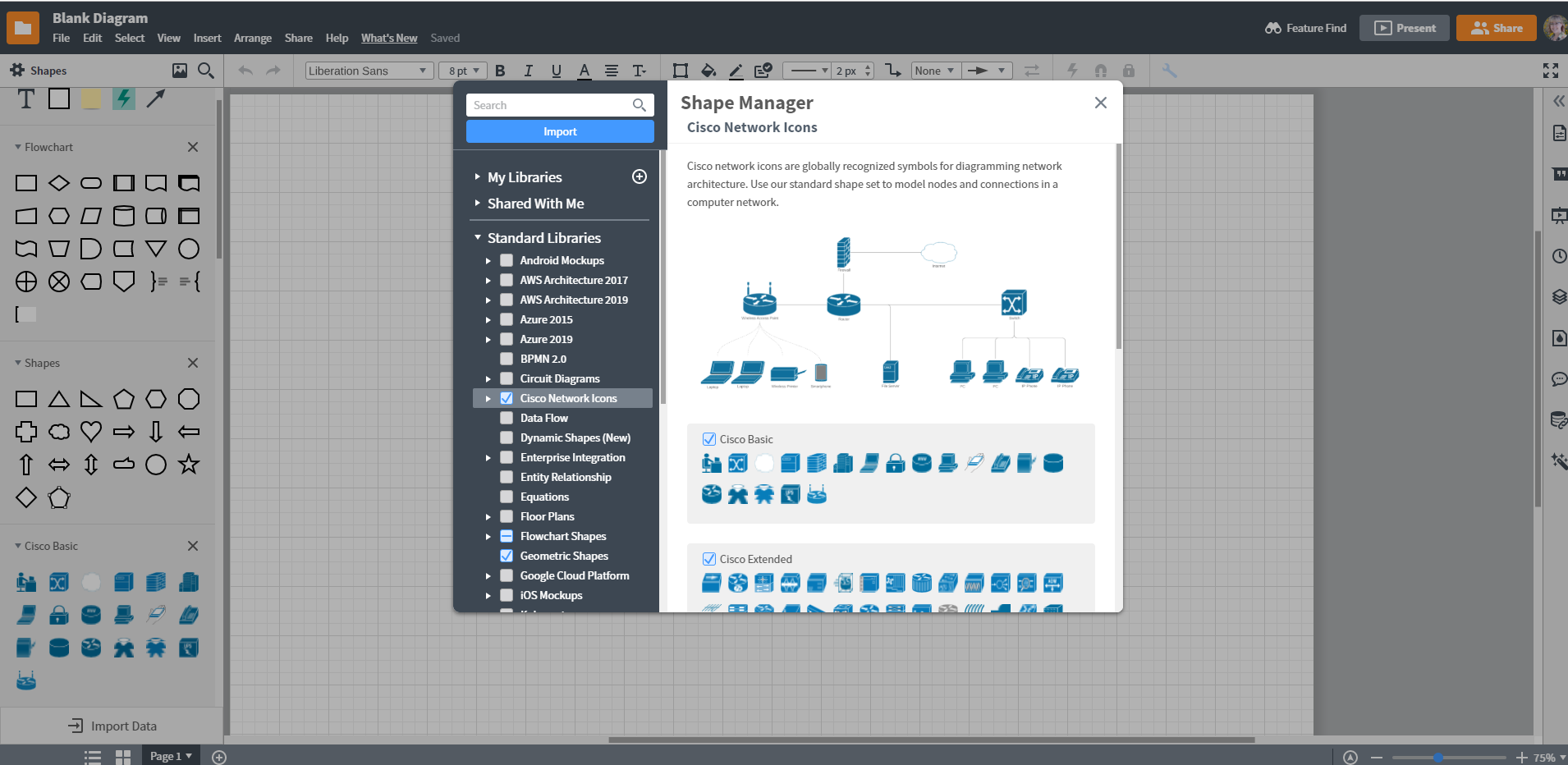Click the fill color bucket icon

click(x=708, y=71)
